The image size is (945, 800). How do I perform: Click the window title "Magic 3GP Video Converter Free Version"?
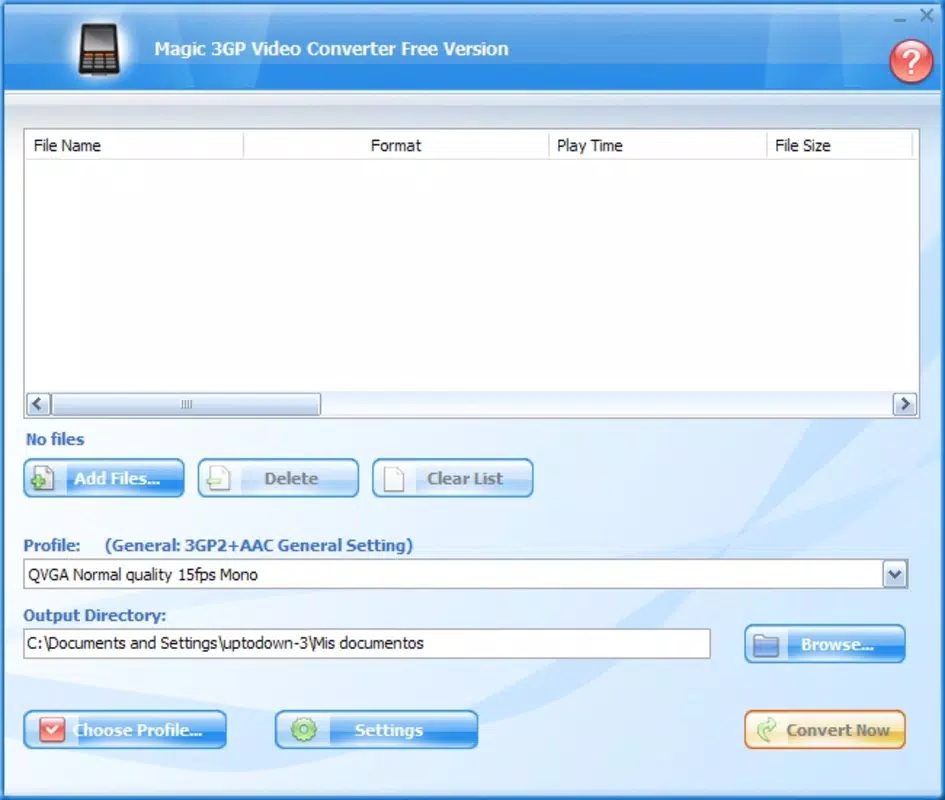pyautogui.click(x=331, y=49)
